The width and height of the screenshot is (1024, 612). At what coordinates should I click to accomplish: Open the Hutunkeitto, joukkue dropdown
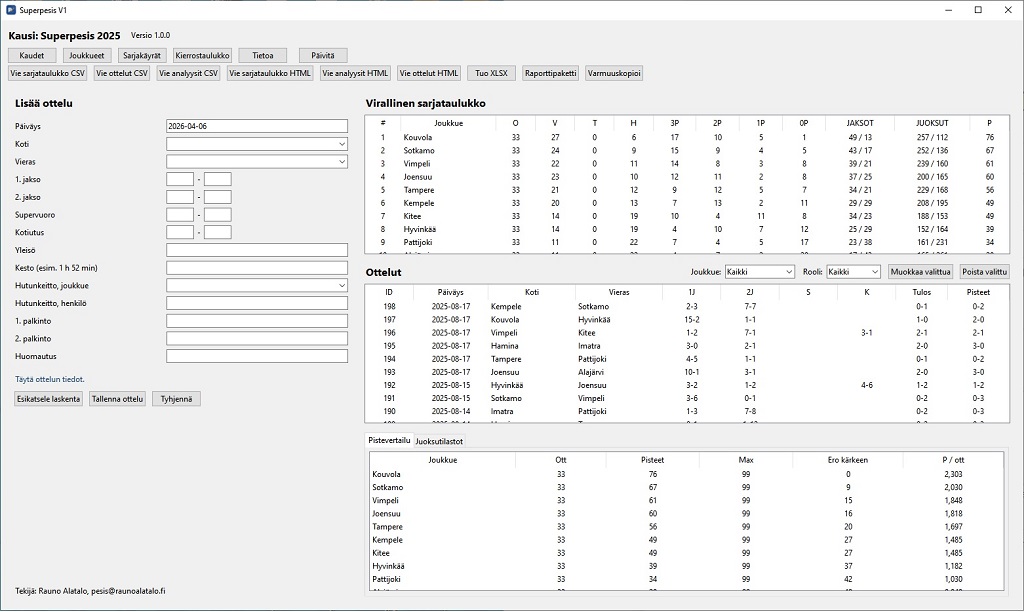257,285
